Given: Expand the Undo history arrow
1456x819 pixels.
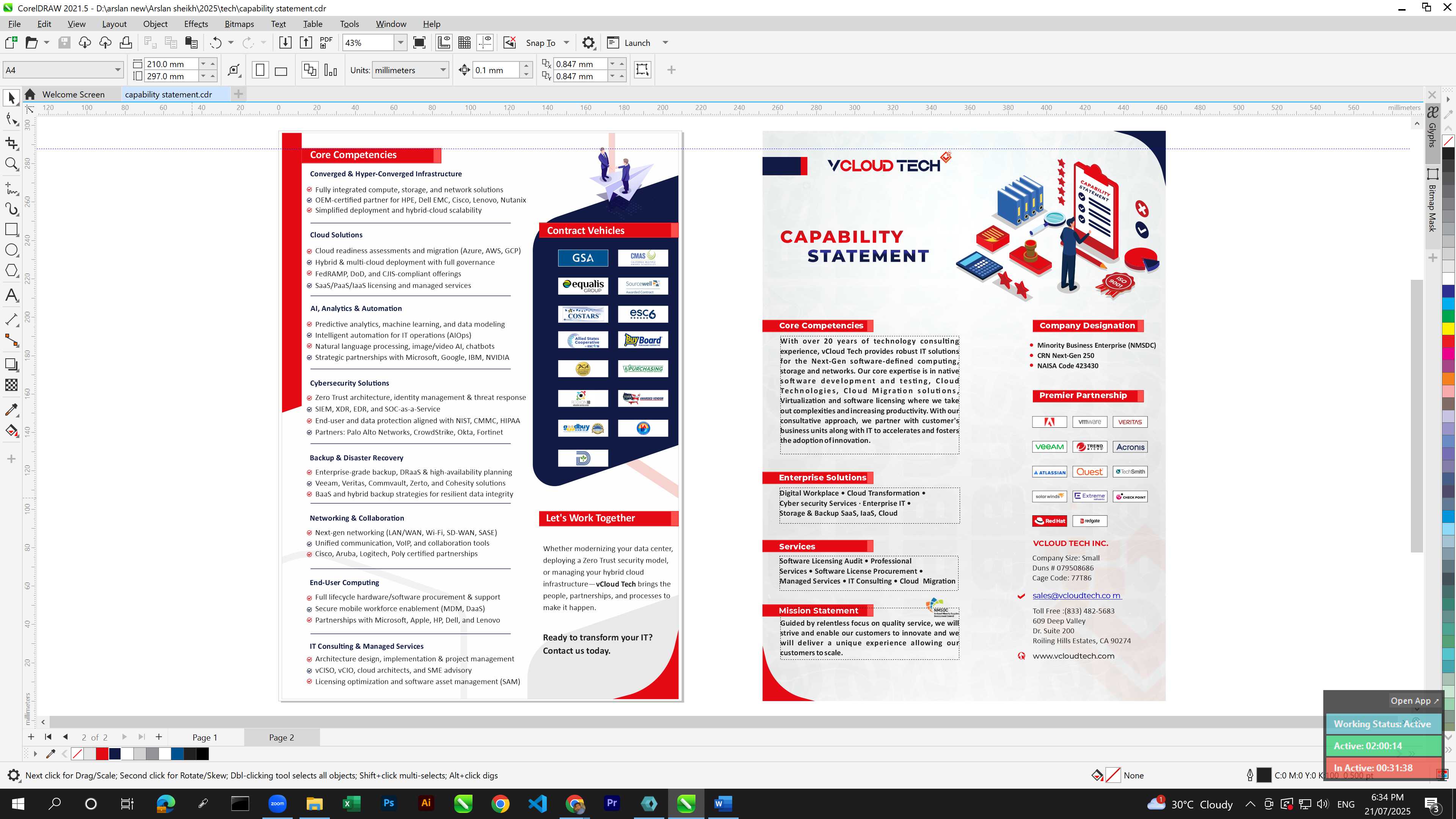Looking at the screenshot, I should pyautogui.click(x=231, y=43).
